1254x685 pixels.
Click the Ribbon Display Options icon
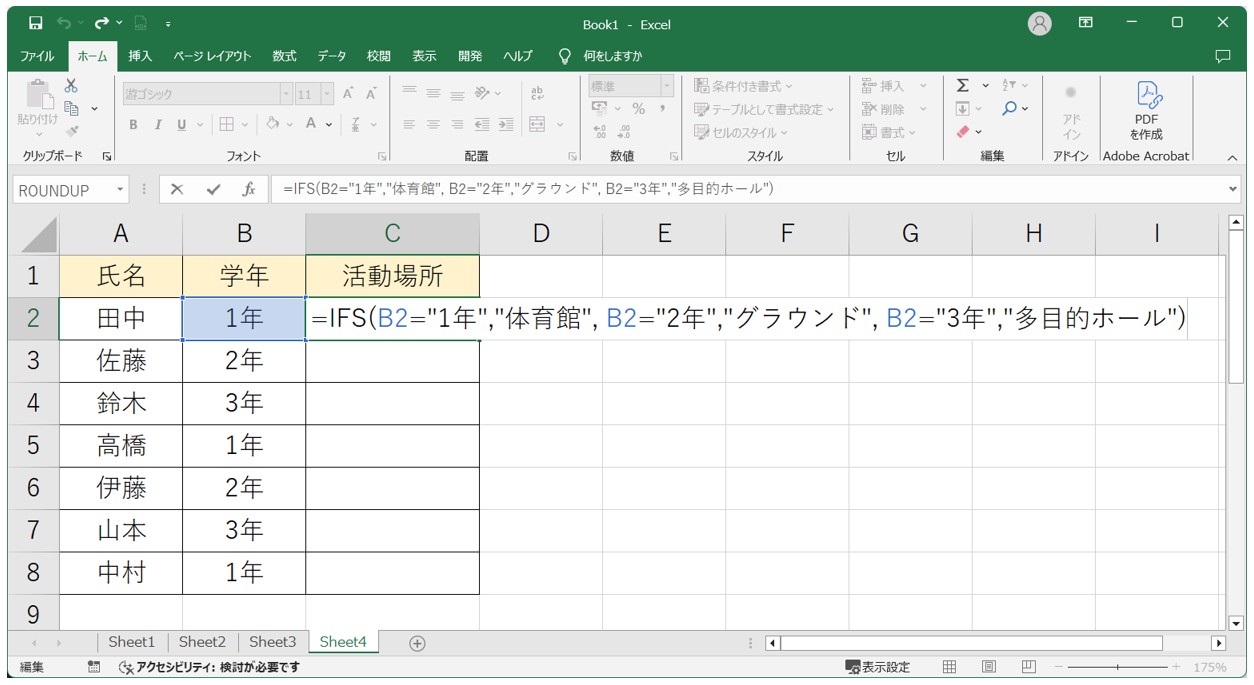1086,23
